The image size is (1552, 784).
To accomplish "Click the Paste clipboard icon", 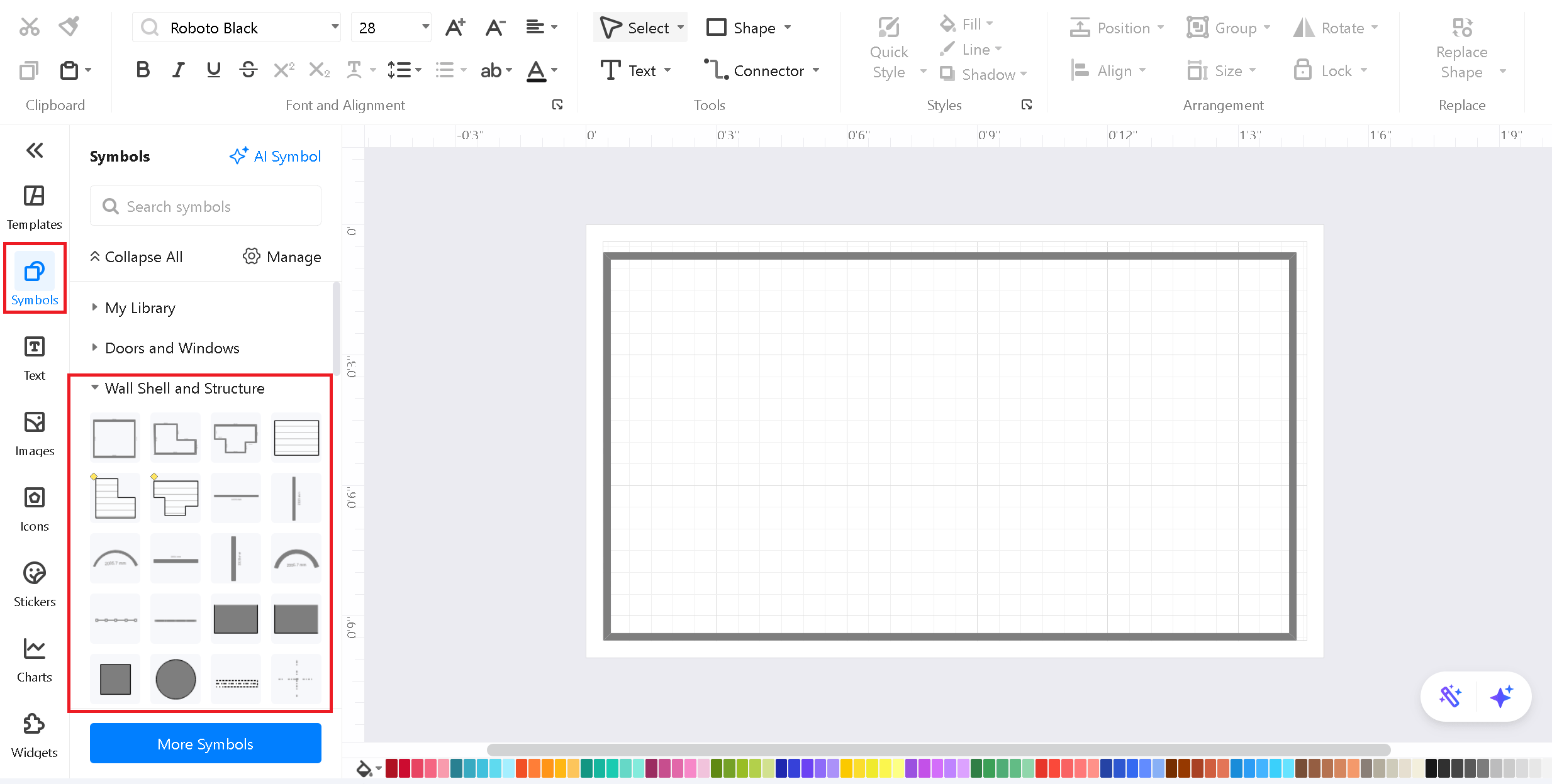I will 69,70.
